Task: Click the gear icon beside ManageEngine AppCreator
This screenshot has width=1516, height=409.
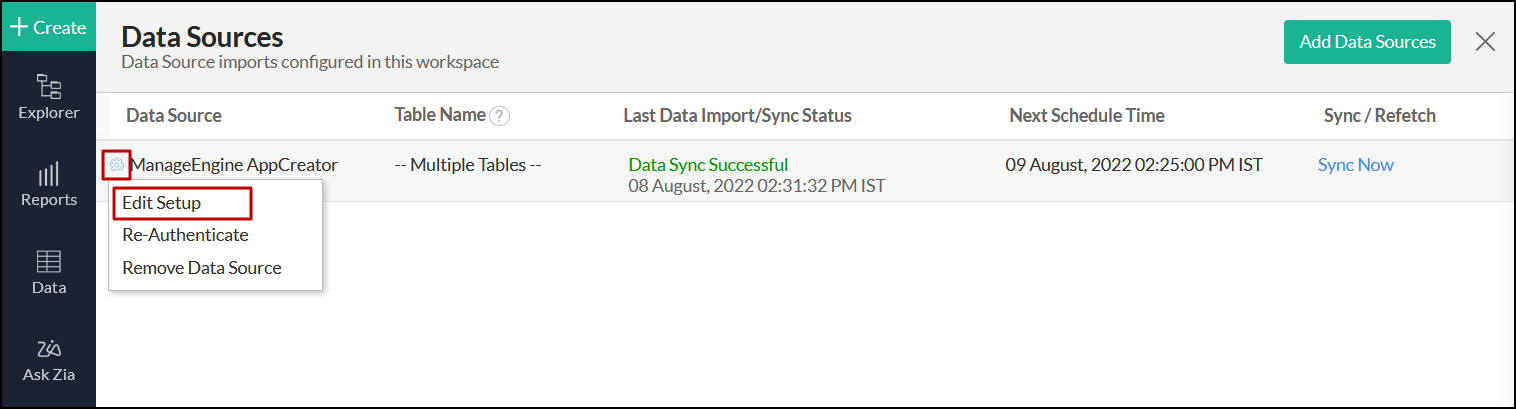Action: coord(117,165)
